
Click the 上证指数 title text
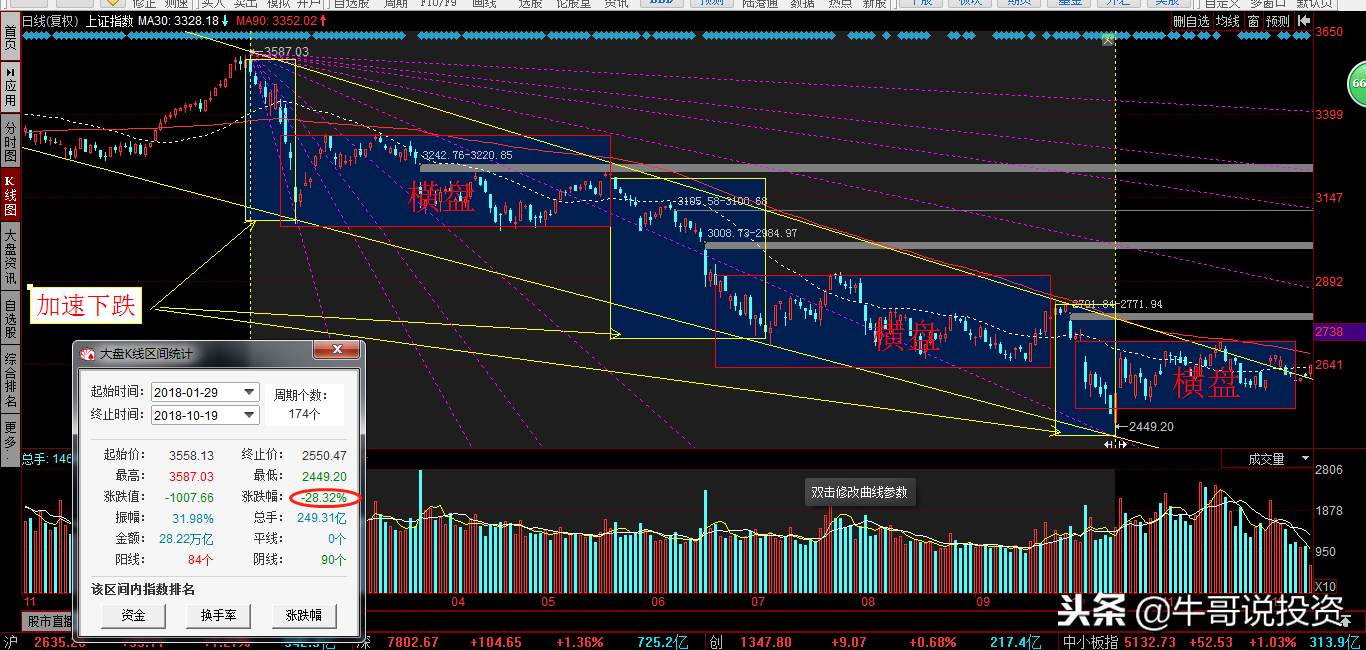pyautogui.click(x=109, y=20)
